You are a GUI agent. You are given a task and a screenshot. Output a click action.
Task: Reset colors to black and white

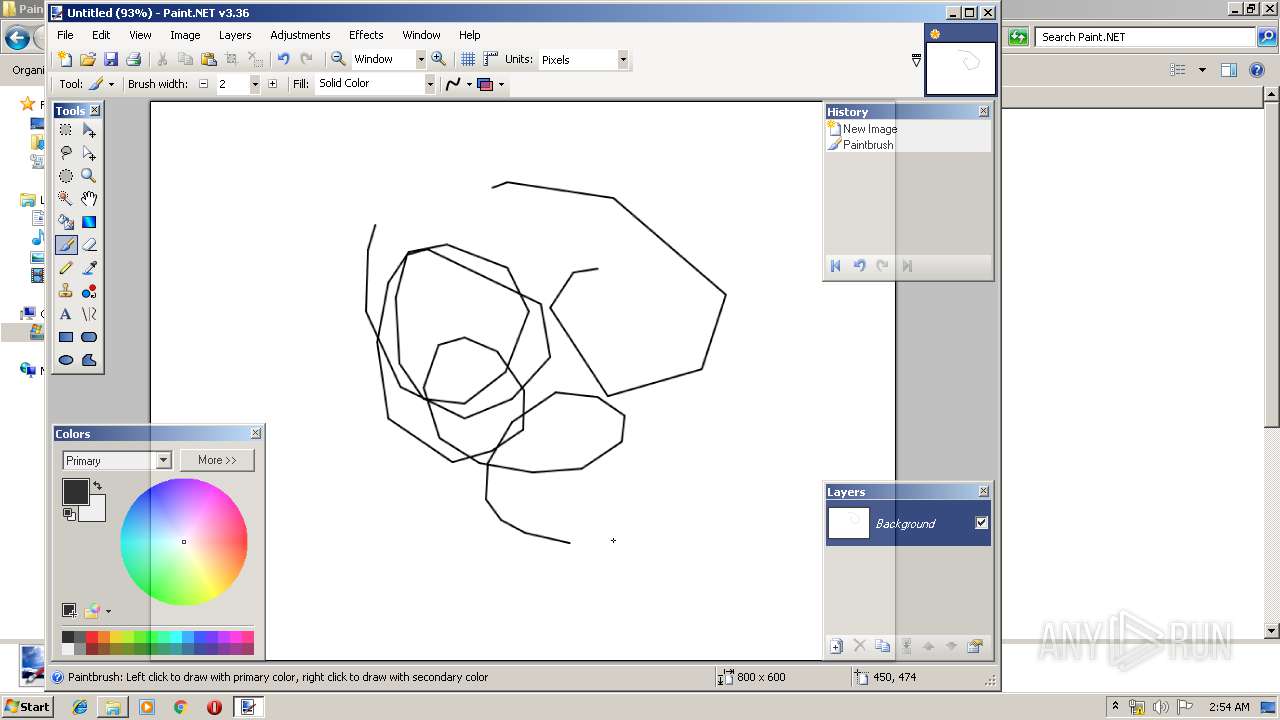click(x=68, y=514)
